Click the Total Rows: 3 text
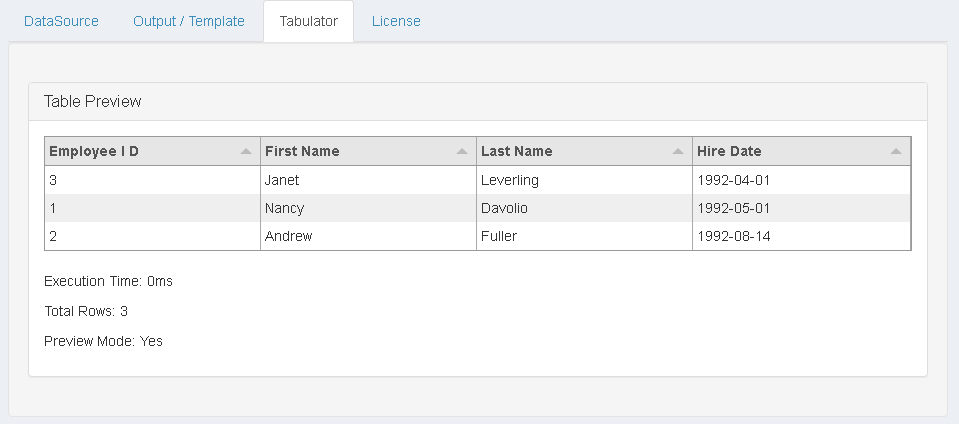The image size is (959, 424). [x=86, y=311]
